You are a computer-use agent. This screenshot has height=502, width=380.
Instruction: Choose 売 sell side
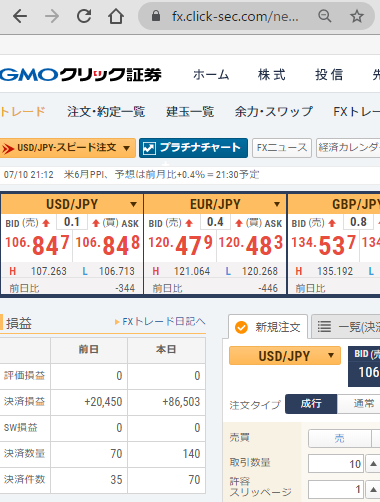click(x=340, y=438)
